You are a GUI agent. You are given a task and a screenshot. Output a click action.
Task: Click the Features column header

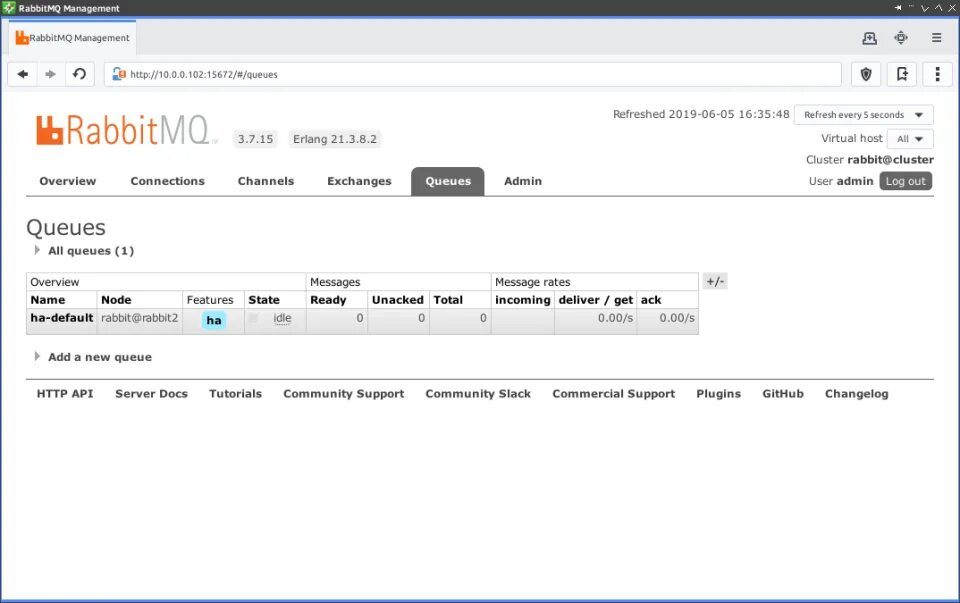210,300
